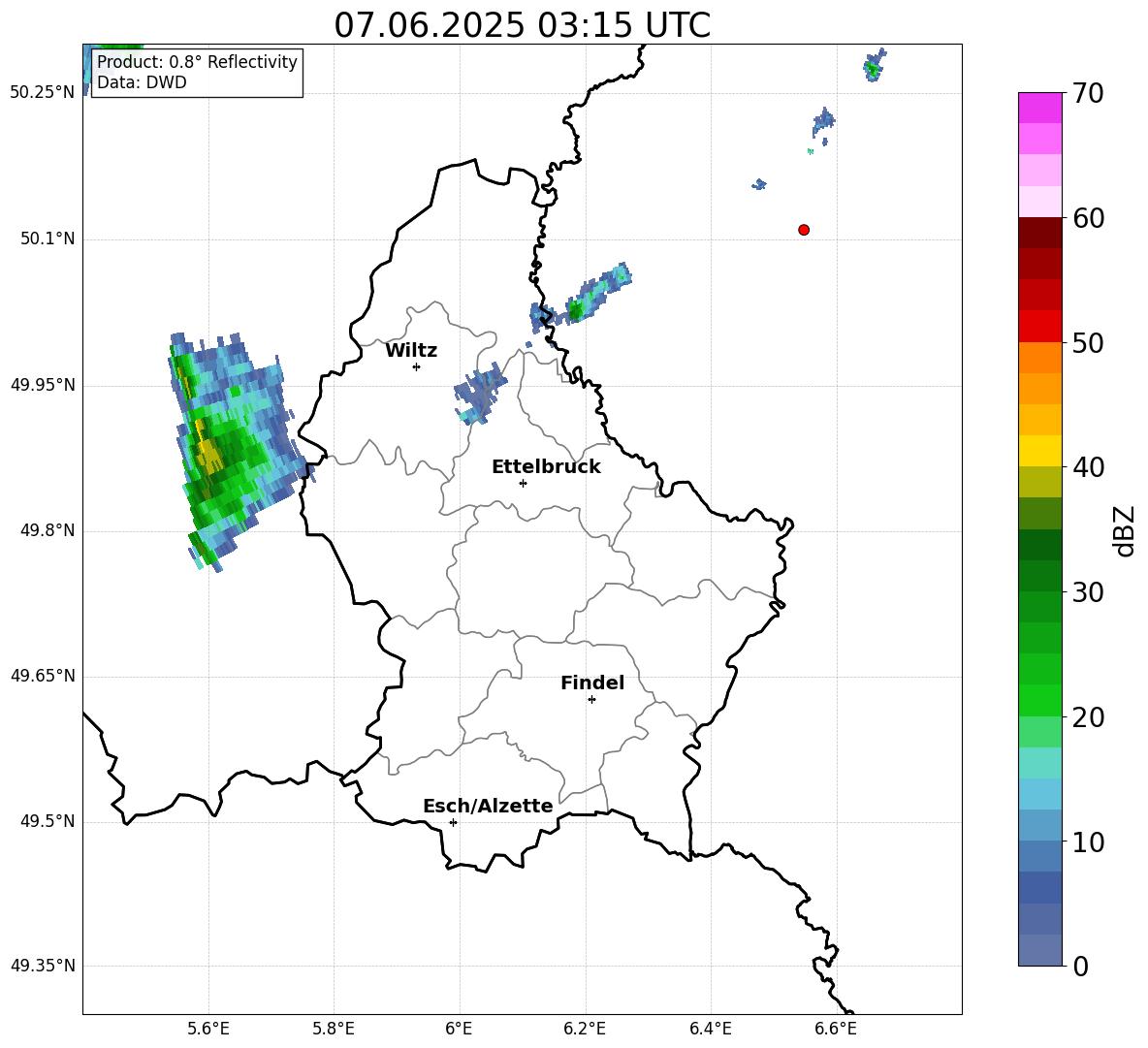Click the 'Product: 0.8° Reflectivity' legend text
The width and height of the screenshot is (1148, 1048).
(x=197, y=61)
